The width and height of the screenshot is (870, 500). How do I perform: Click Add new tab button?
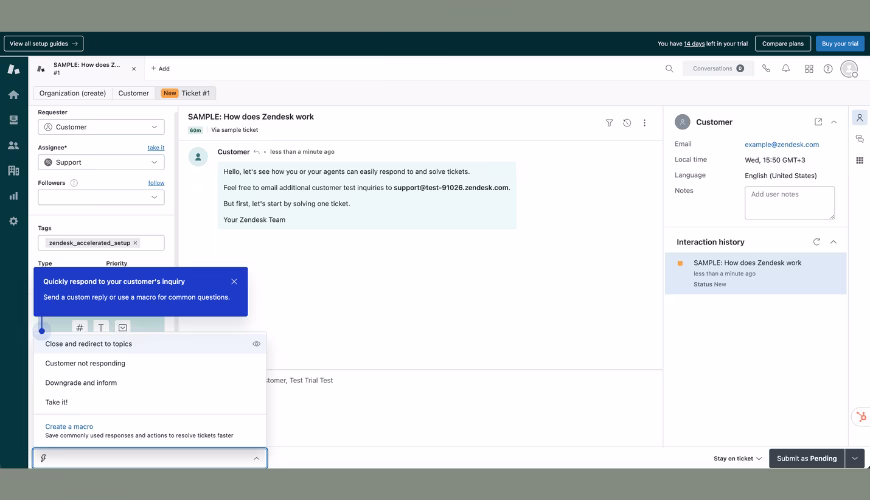pos(160,69)
